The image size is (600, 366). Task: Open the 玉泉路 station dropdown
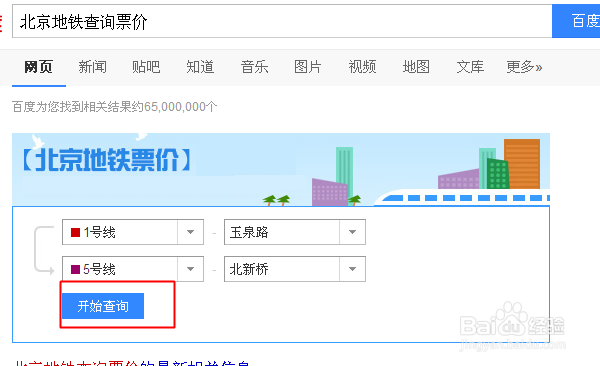295,232
